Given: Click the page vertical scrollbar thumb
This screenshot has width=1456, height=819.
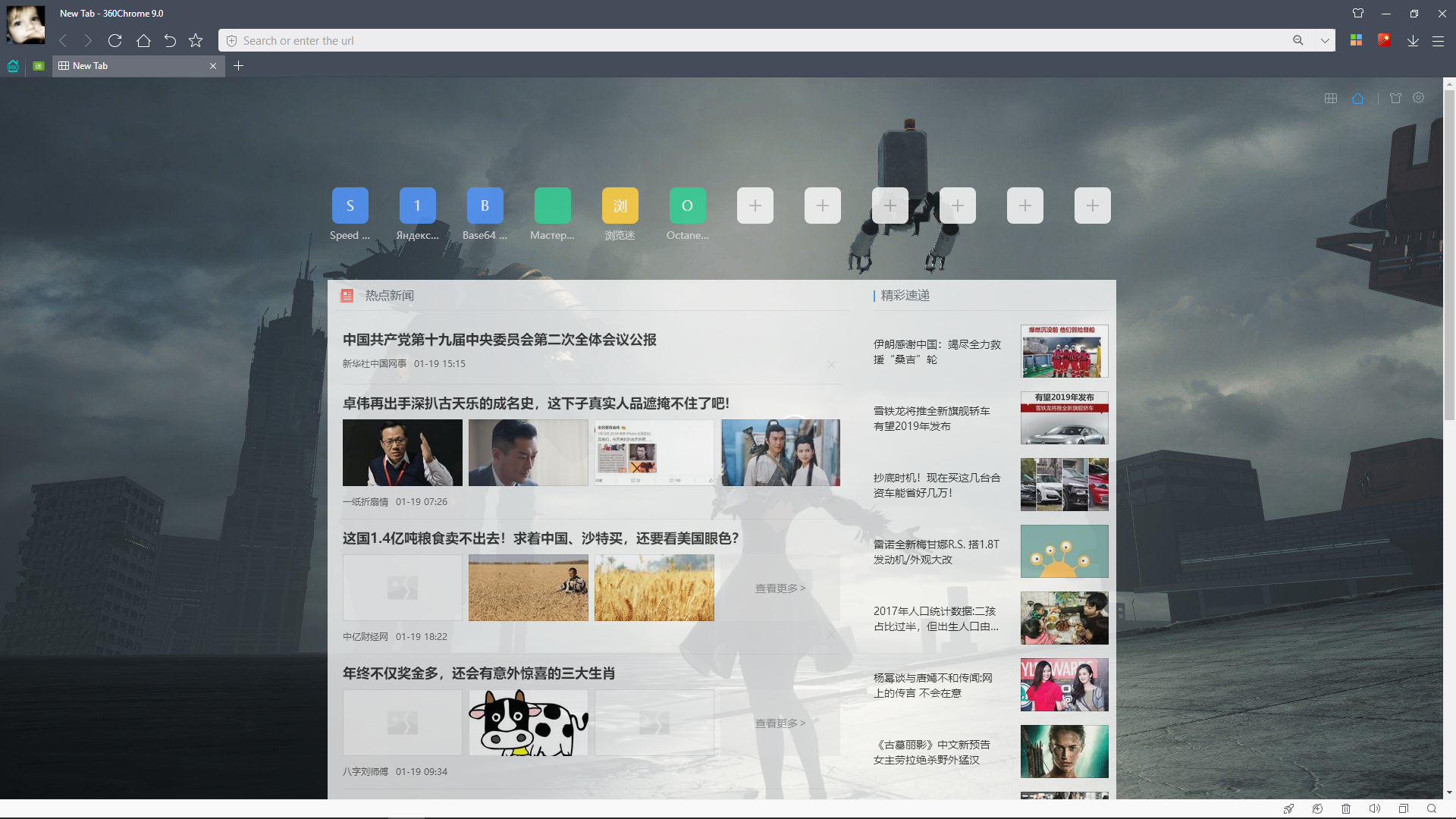Looking at the screenshot, I should tap(1449, 254).
